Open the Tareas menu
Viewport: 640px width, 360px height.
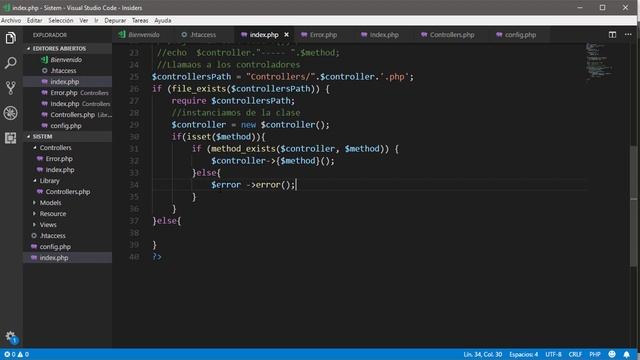point(140,20)
